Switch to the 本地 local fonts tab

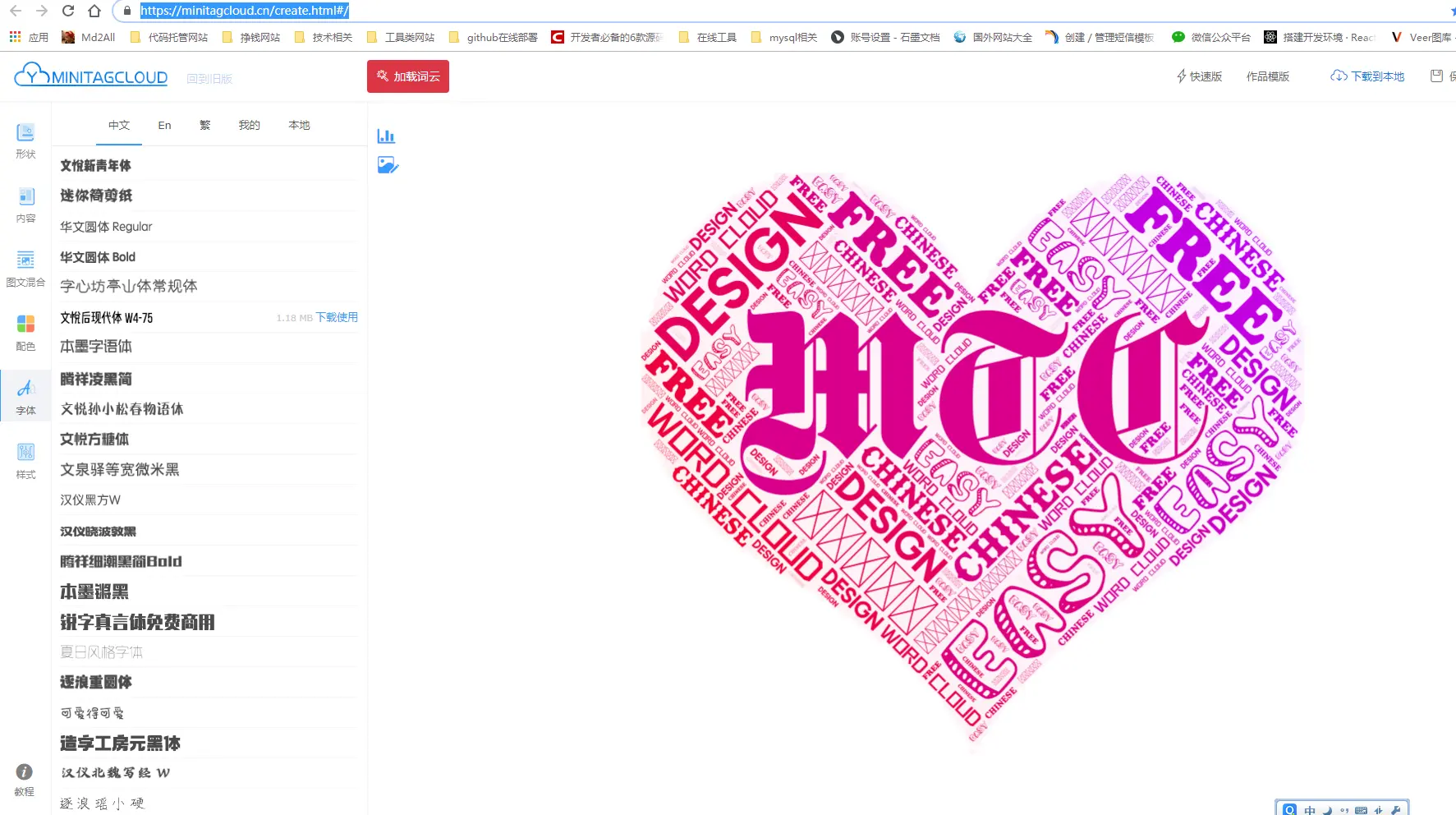pos(300,125)
